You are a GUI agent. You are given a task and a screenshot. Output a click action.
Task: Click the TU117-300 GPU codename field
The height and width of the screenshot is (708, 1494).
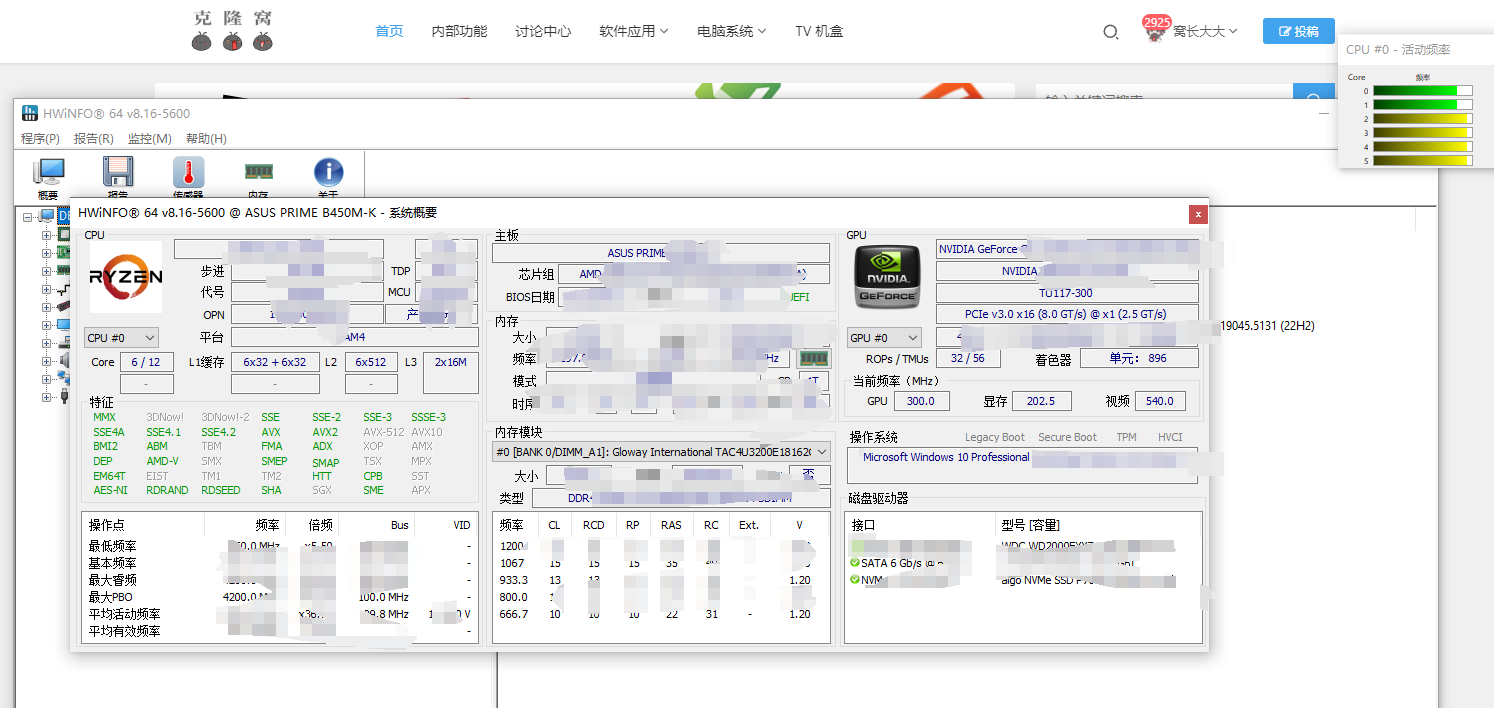point(1067,293)
